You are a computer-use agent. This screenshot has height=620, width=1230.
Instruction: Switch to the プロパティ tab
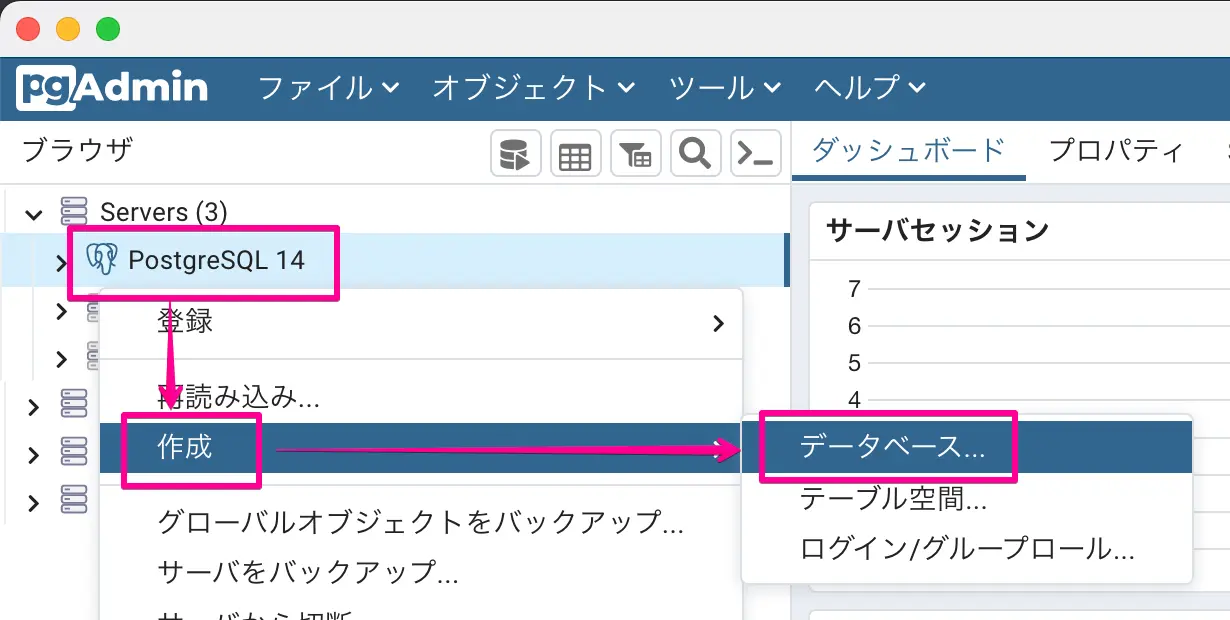click(1115, 151)
